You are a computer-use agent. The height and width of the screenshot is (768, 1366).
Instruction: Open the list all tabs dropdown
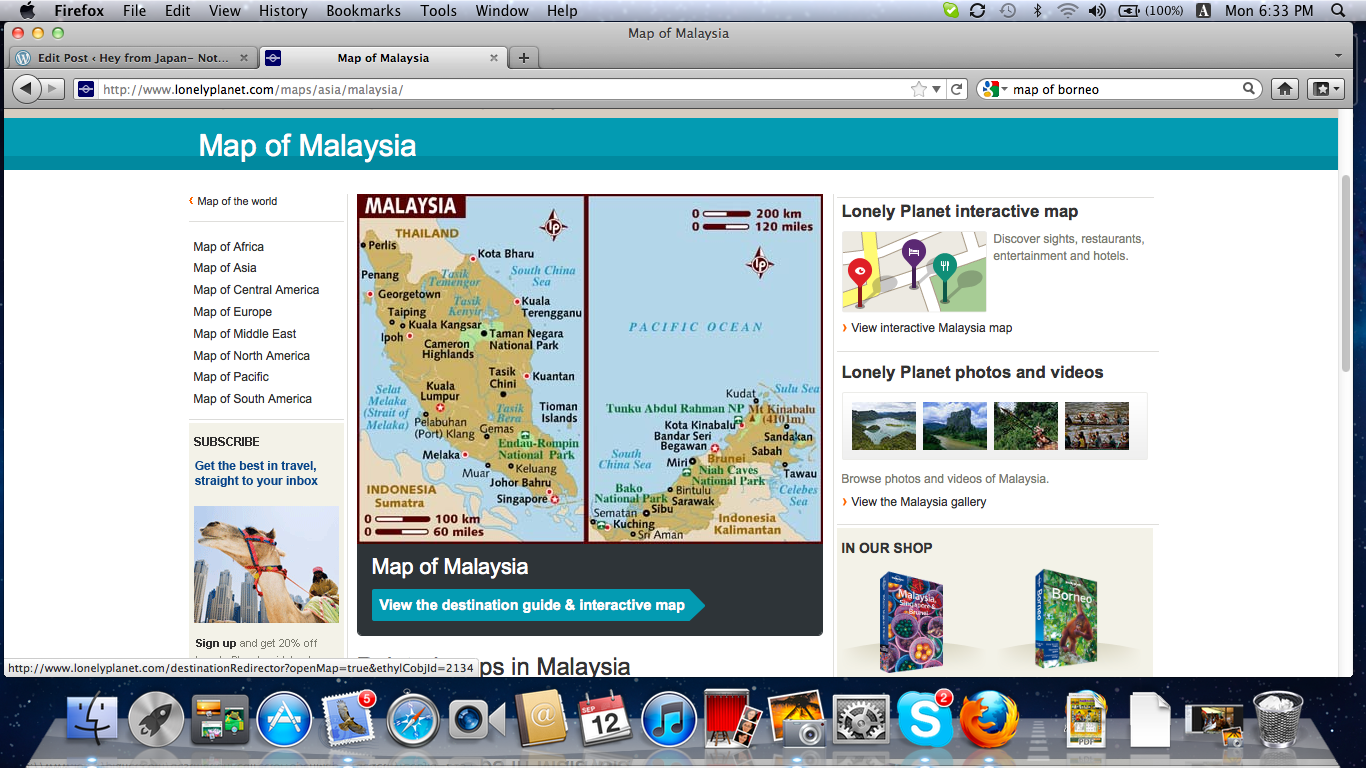click(x=1338, y=55)
